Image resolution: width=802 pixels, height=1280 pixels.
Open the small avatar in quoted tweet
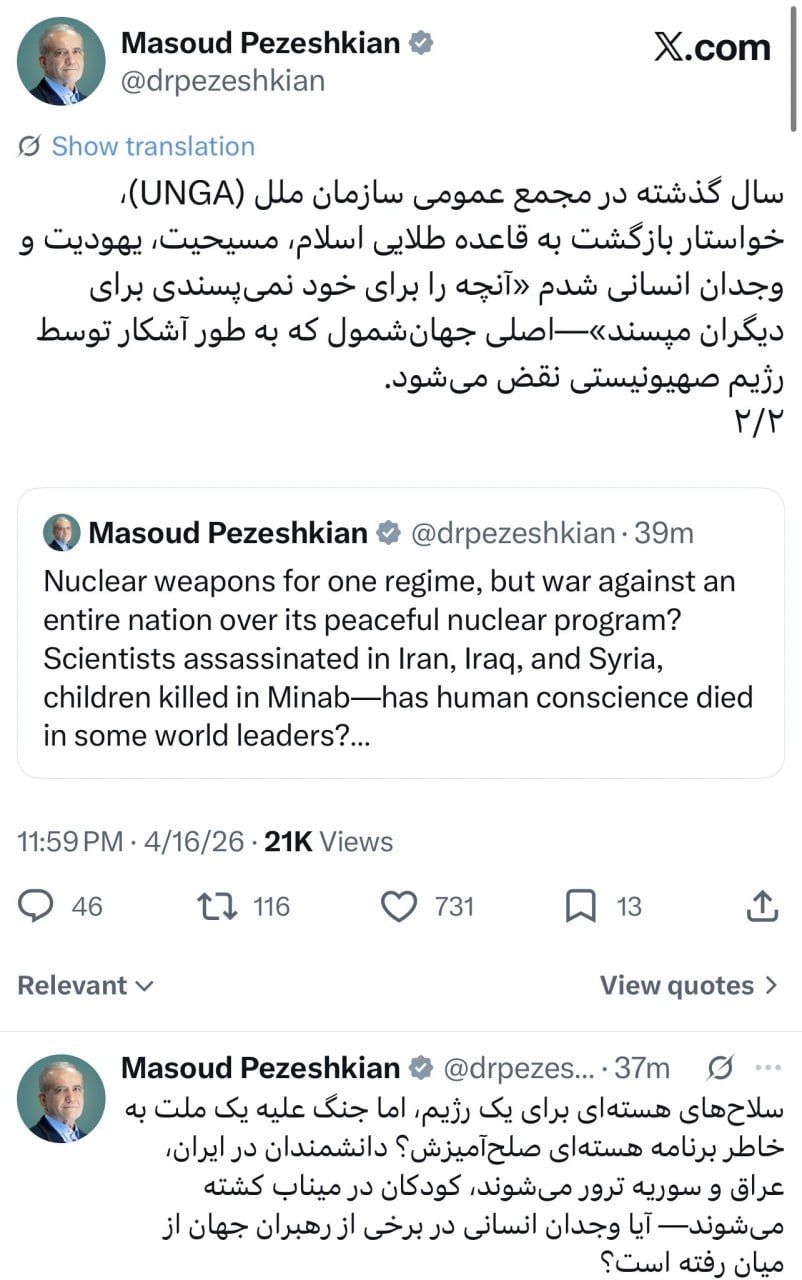tap(62, 533)
